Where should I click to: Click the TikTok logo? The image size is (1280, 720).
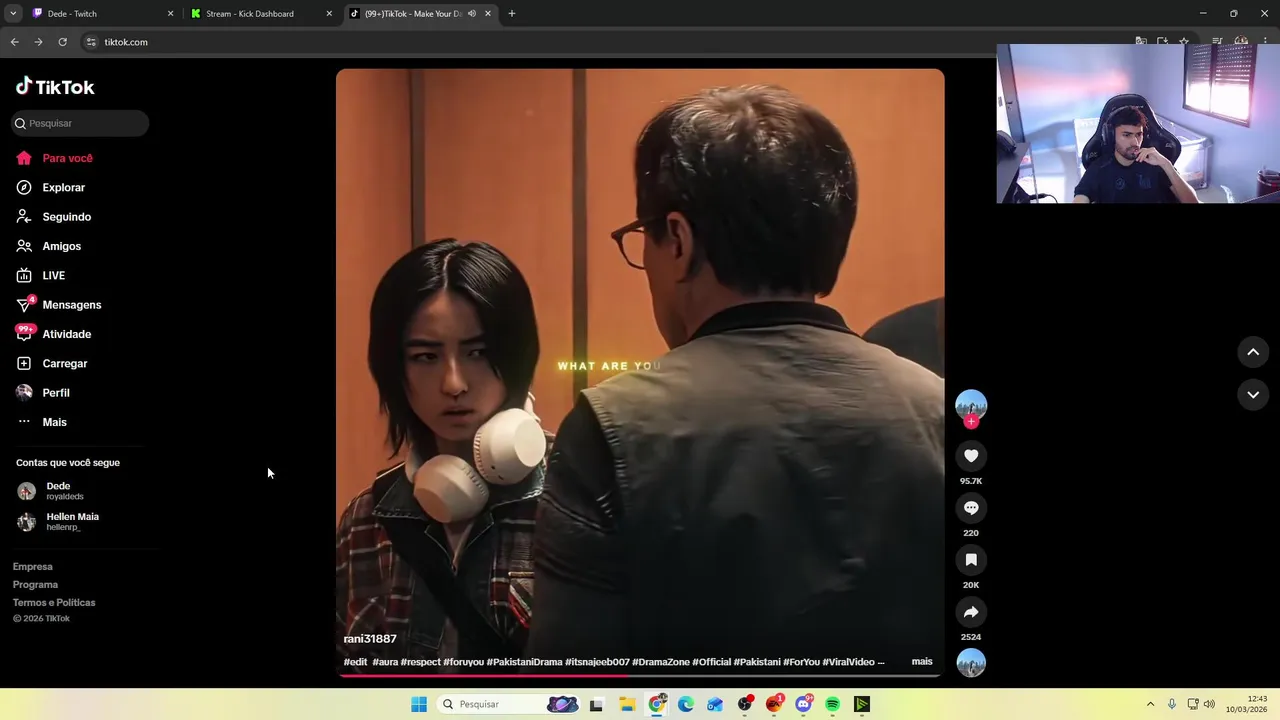(x=55, y=87)
